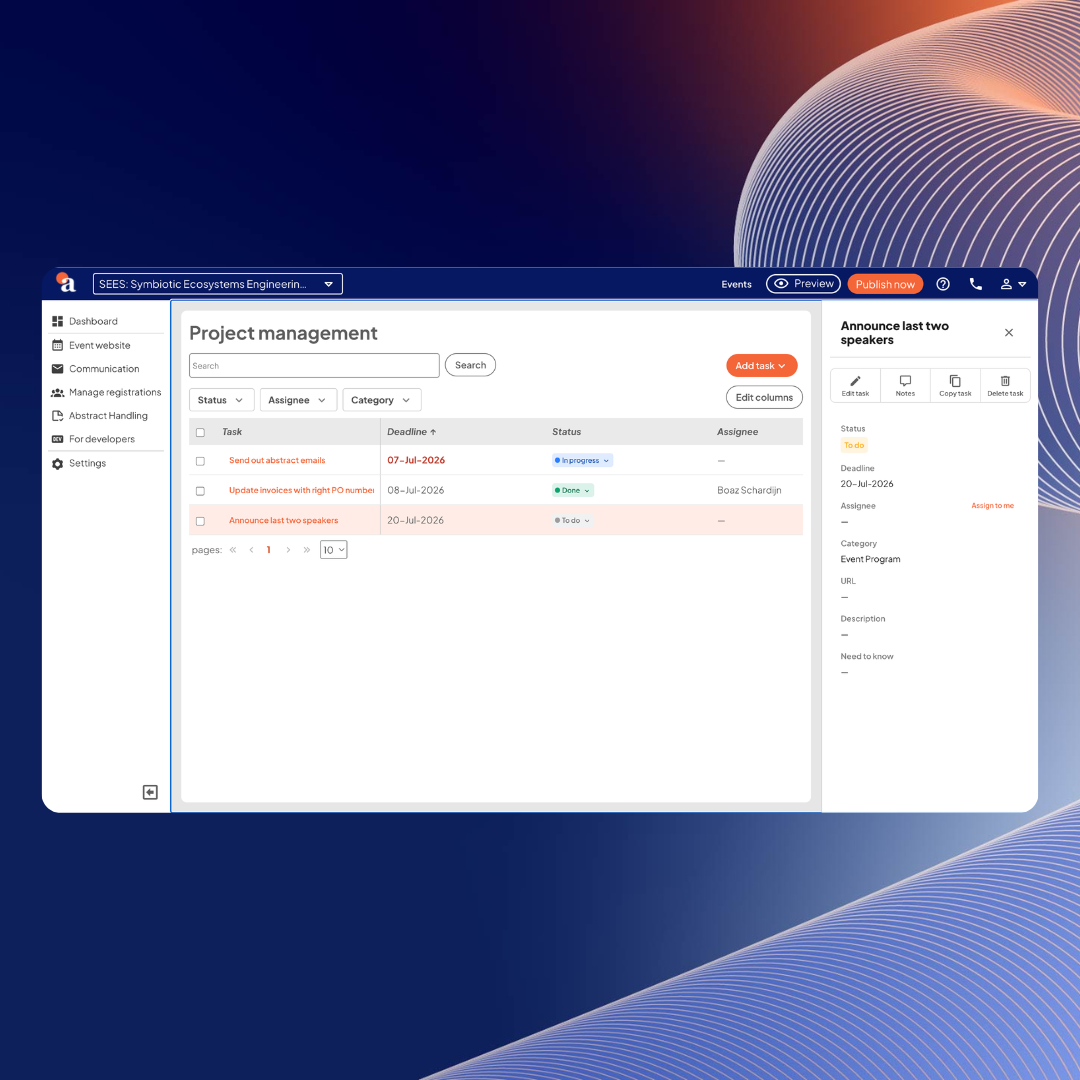Image resolution: width=1080 pixels, height=1080 pixels.
Task: Open Abstract Handling in sidebar
Action: coord(107,415)
